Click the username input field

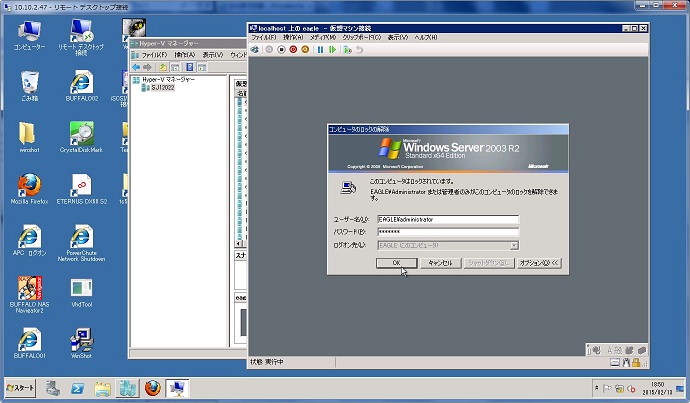pos(447,219)
